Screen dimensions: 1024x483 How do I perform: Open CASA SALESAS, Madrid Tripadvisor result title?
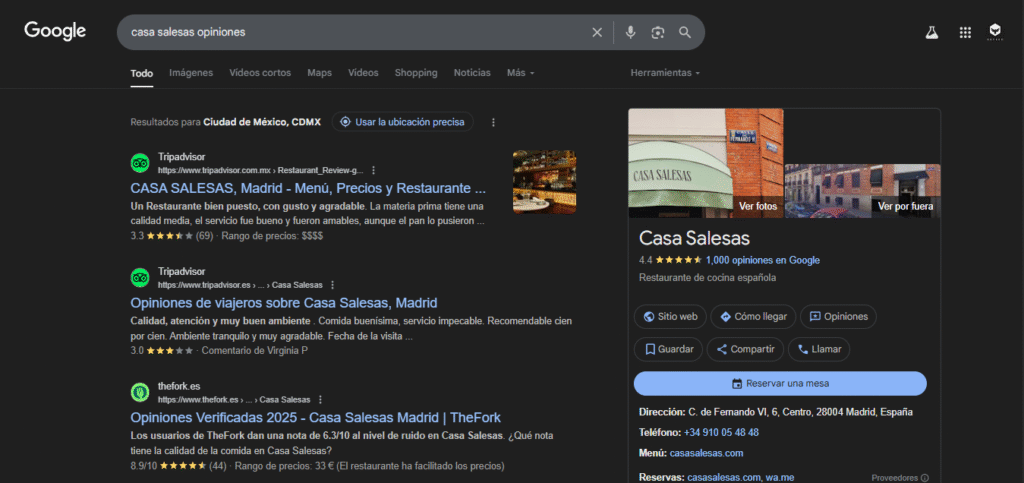308,189
